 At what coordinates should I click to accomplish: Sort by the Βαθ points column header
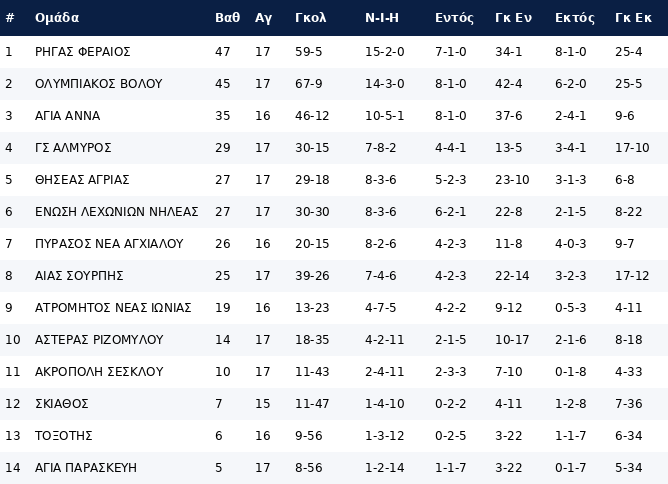(227, 18)
